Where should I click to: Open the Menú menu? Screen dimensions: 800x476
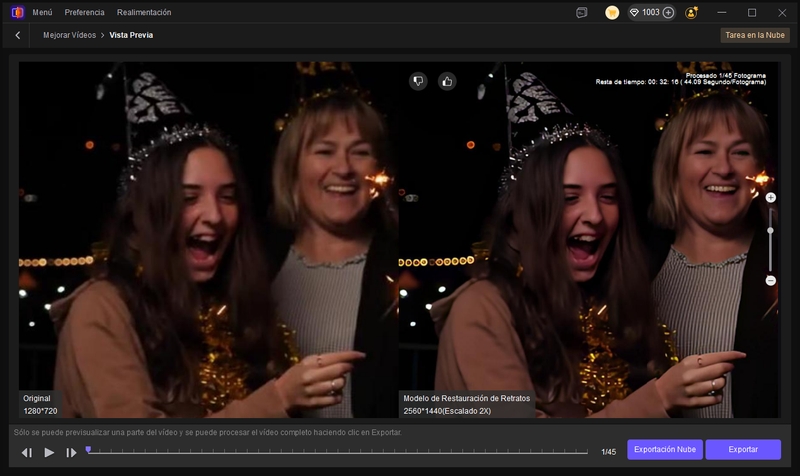(x=42, y=12)
